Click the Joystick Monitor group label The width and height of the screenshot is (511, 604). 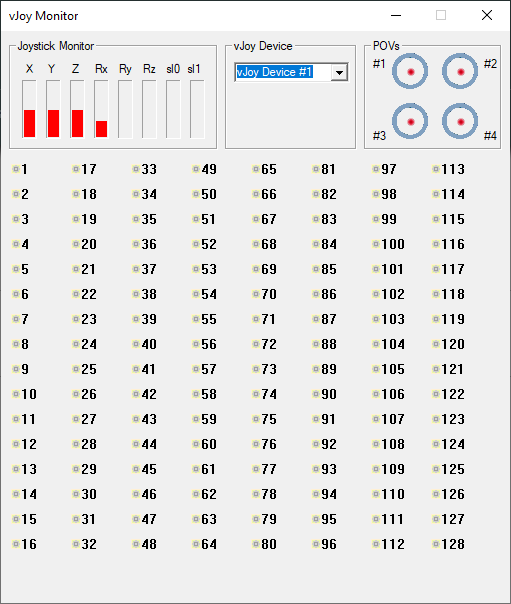[x=56, y=46]
